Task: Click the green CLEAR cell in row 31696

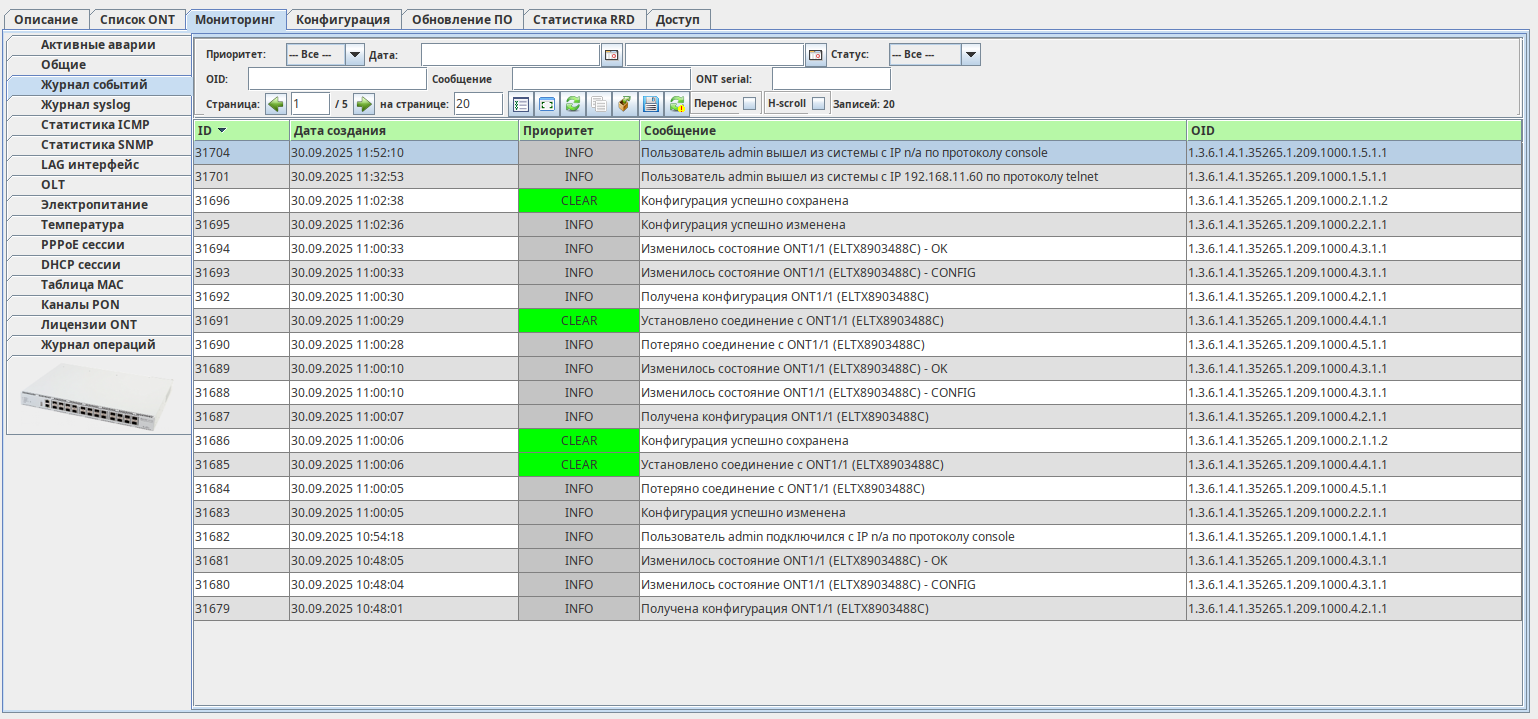Action: (x=578, y=201)
